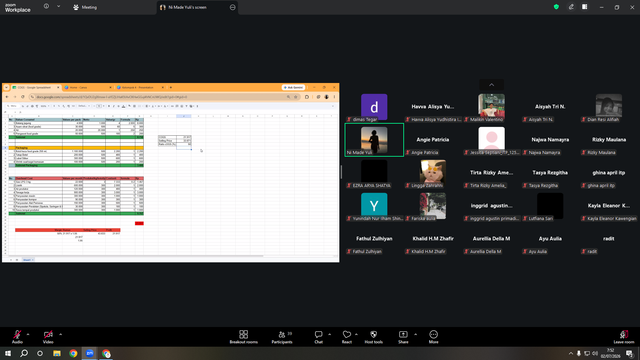This screenshot has height=360, width=640.
Task: Click Angie Patricia participant tile
Action: pyautogui.click(x=433, y=140)
